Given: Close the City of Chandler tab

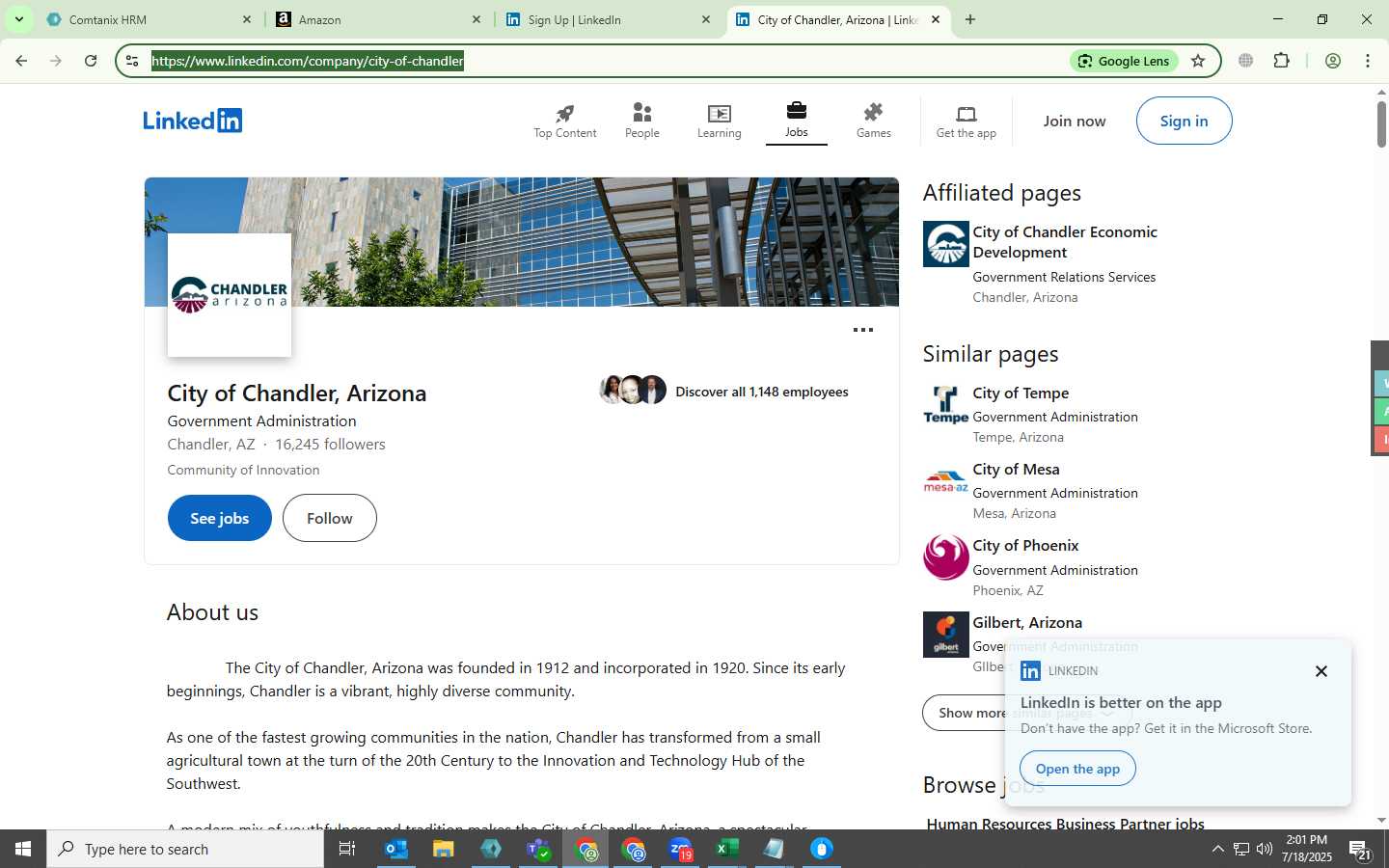Looking at the screenshot, I should pyautogui.click(x=936, y=19).
